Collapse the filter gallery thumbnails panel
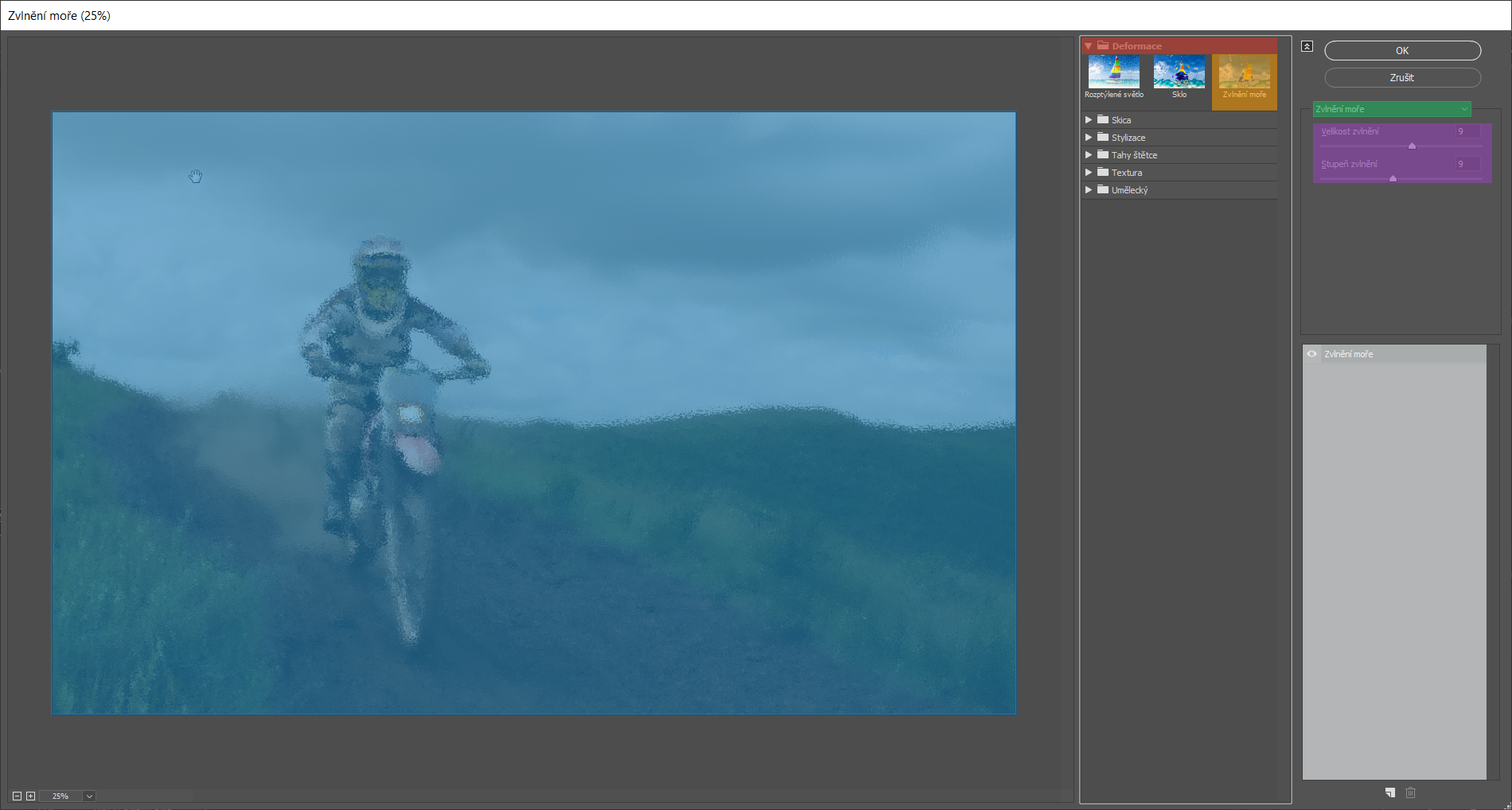Screen dimensions: 1512x810 pos(1307,46)
